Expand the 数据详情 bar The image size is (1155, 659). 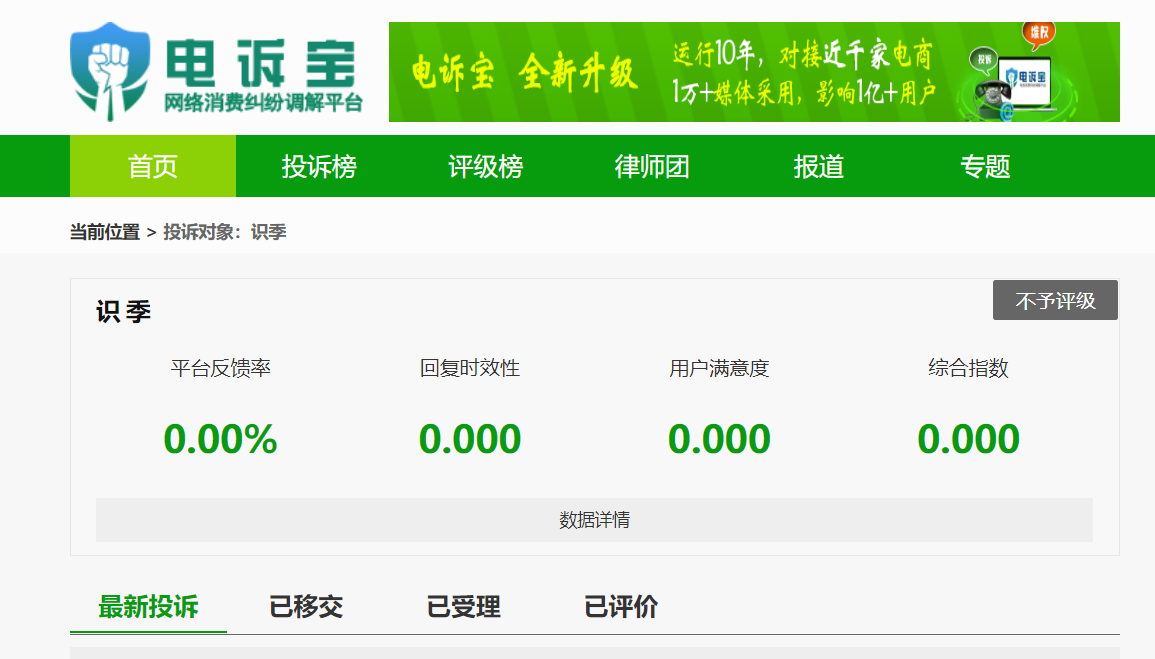tap(594, 520)
